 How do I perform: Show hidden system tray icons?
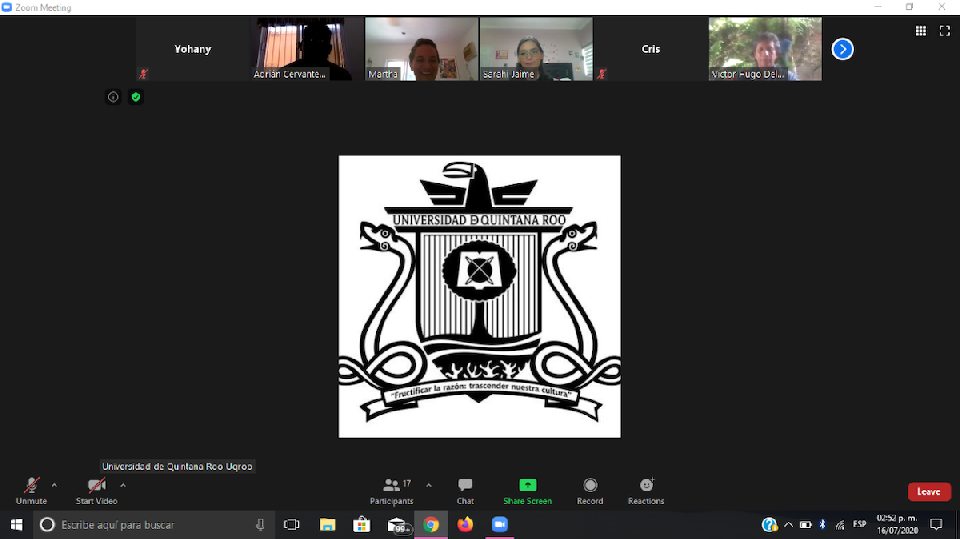pos(788,525)
